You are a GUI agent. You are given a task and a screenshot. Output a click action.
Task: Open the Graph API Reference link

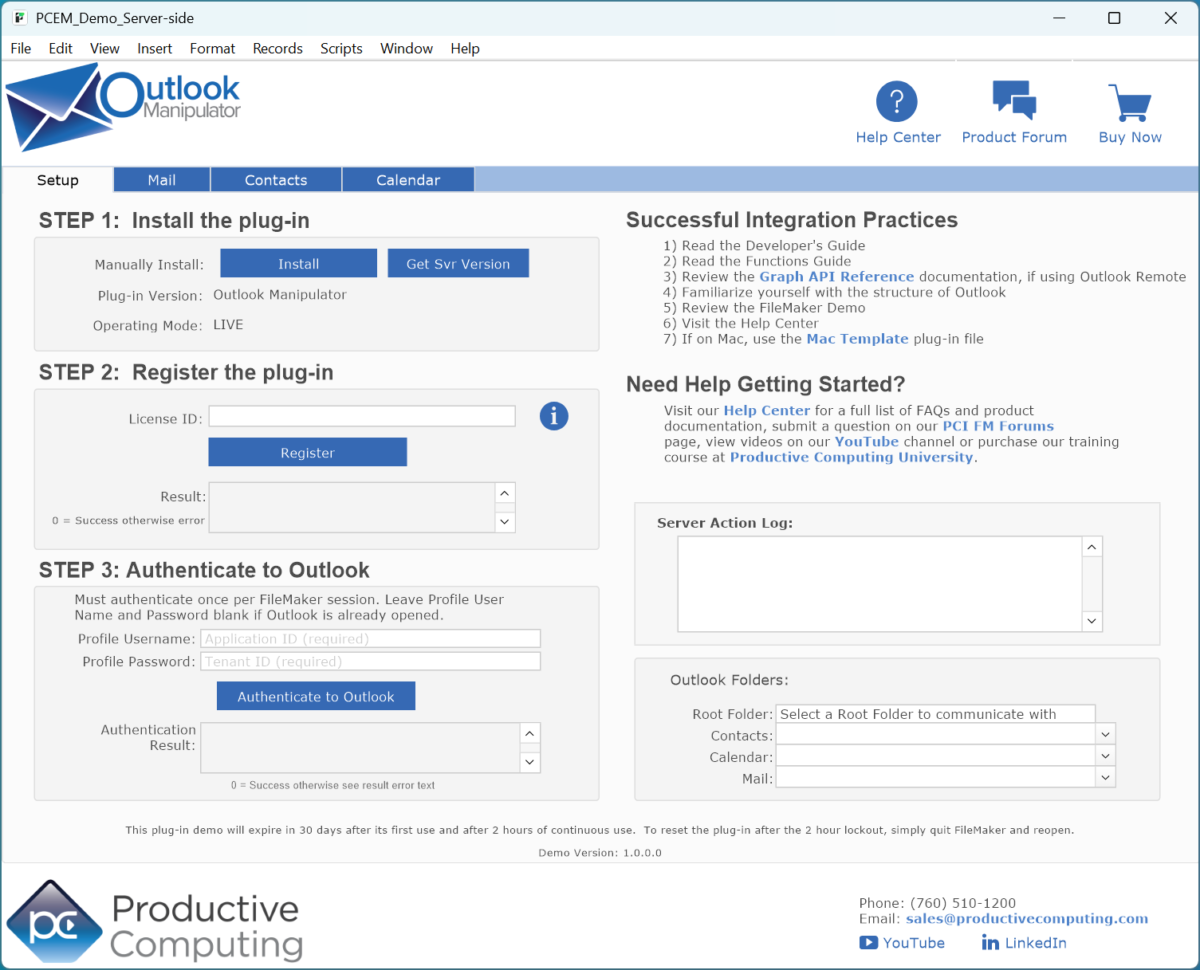[x=837, y=277]
